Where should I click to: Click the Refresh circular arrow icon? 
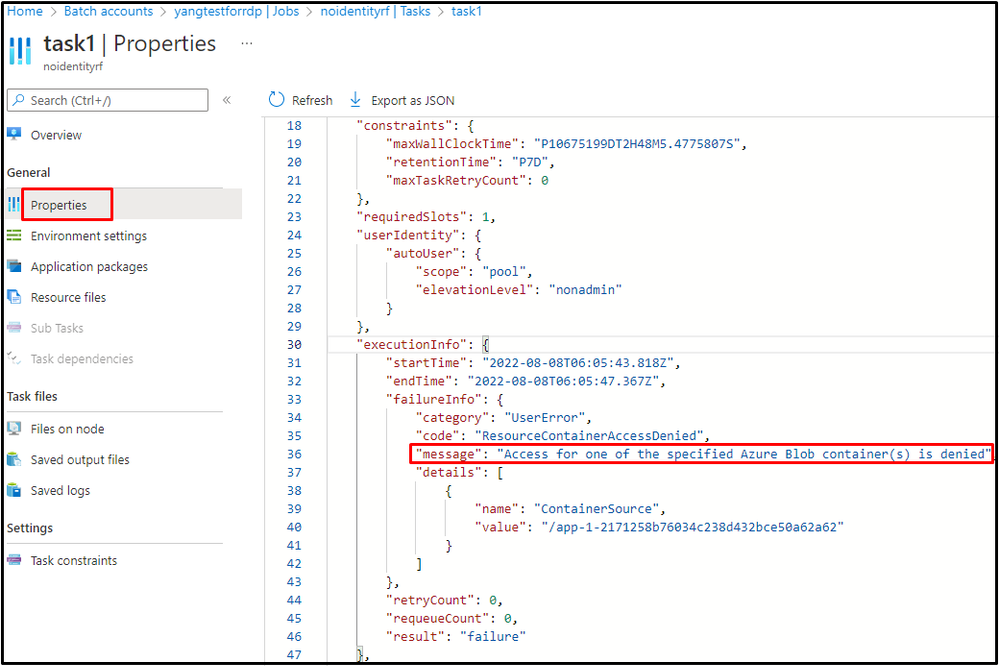[276, 99]
